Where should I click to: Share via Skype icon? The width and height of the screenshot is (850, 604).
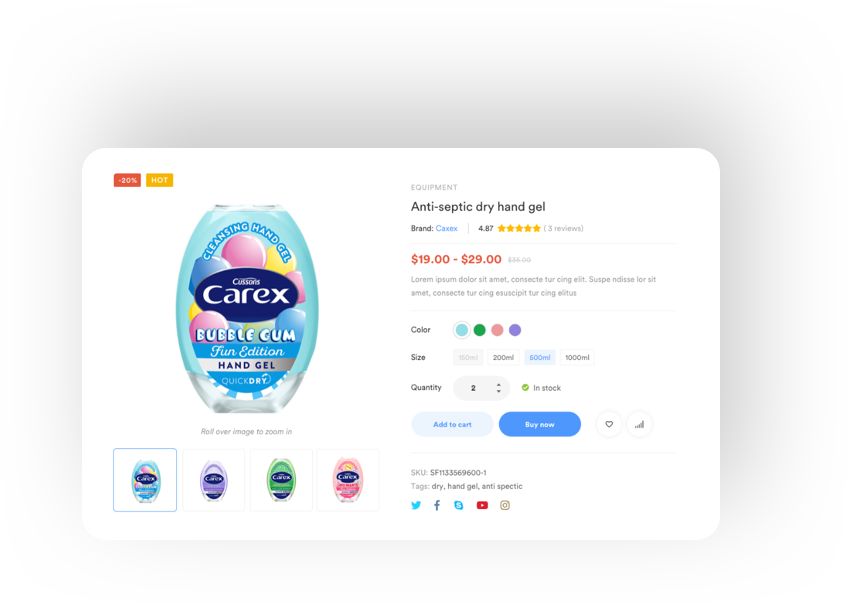[459, 505]
